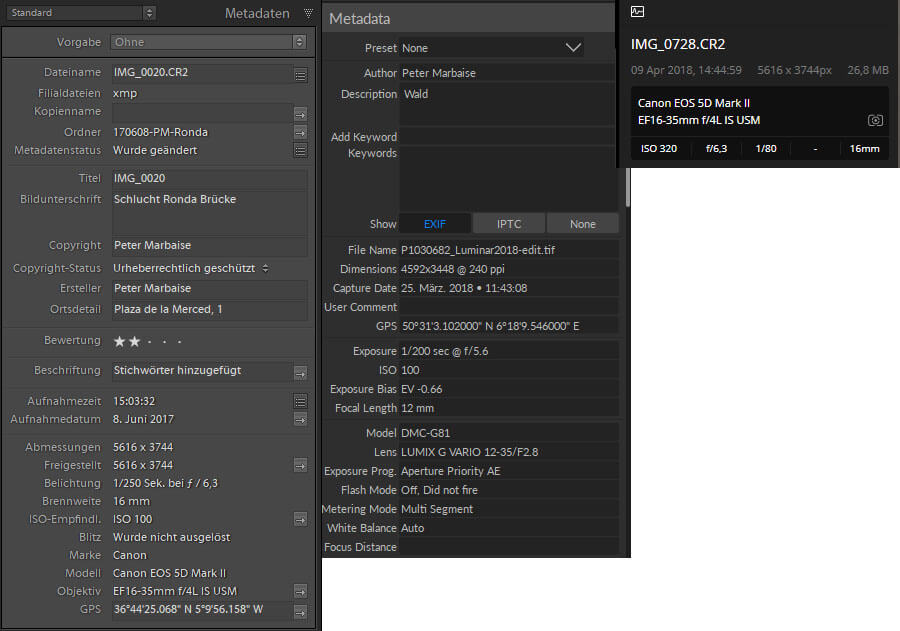The width and height of the screenshot is (900, 631).
Task: Click the Dimensions value 4592x3448 @ 240 ppi
Action: [x=452, y=269]
